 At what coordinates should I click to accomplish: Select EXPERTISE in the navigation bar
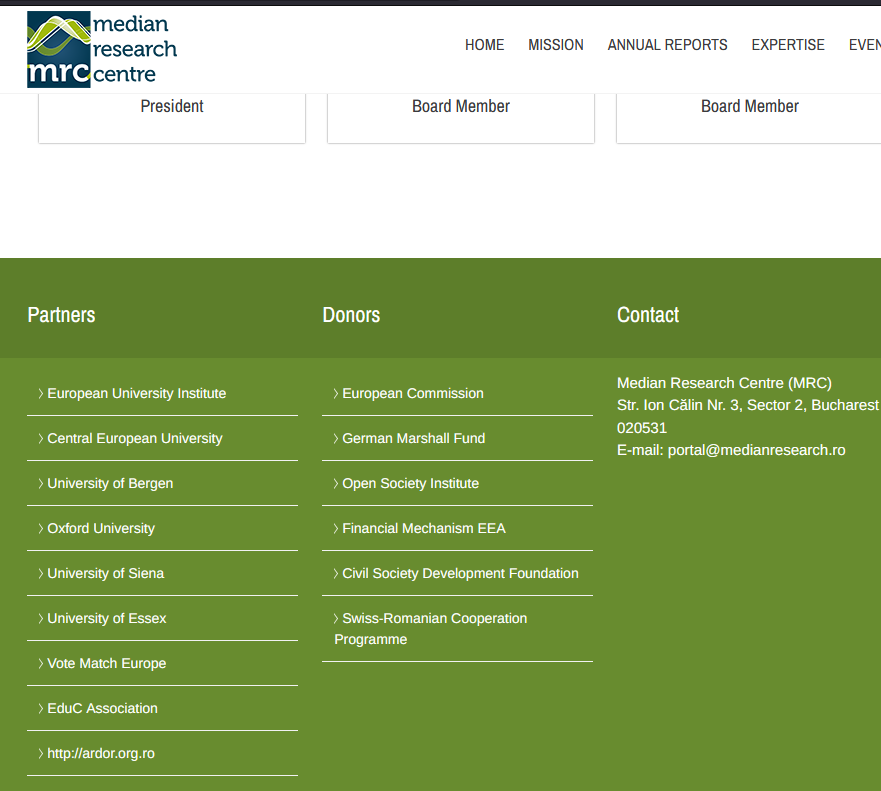pos(788,45)
